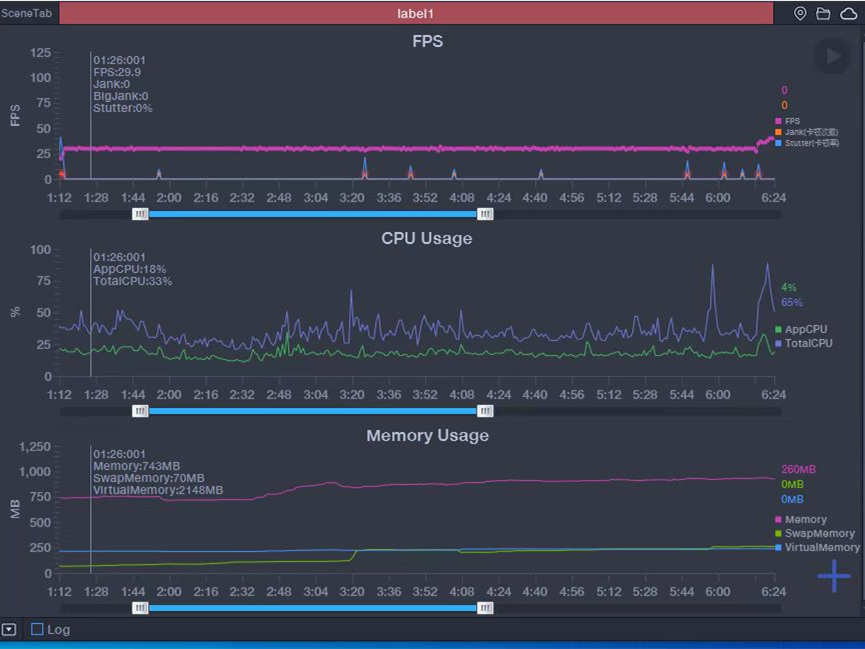Click the cloud upload icon
865x649 pixels.
[x=848, y=14]
